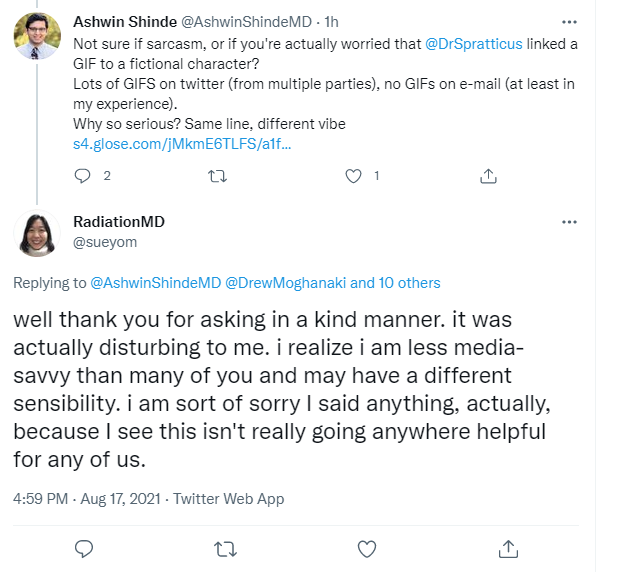The image size is (621, 572).
Task: Click the Twitter Web App source label
Action: click(229, 498)
